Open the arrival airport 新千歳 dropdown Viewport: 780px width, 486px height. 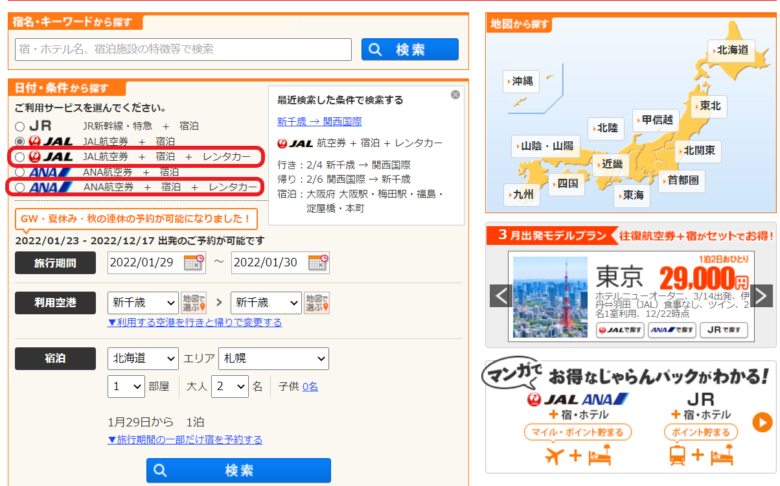click(x=266, y=302)
